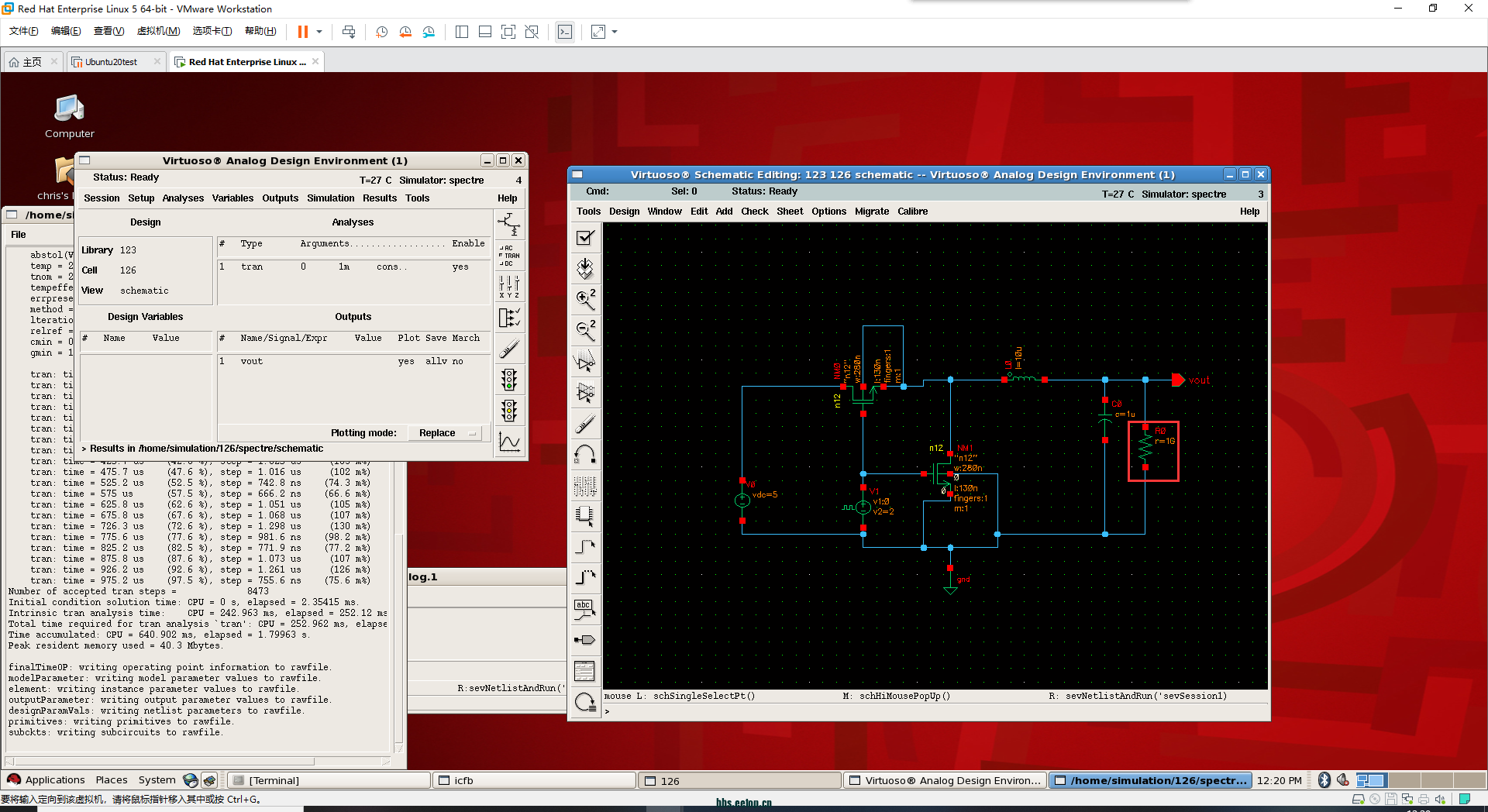This screenshot has width=1488, height=812.
Task: Click the Undo arrow icon in schematic
Action: 585,455
